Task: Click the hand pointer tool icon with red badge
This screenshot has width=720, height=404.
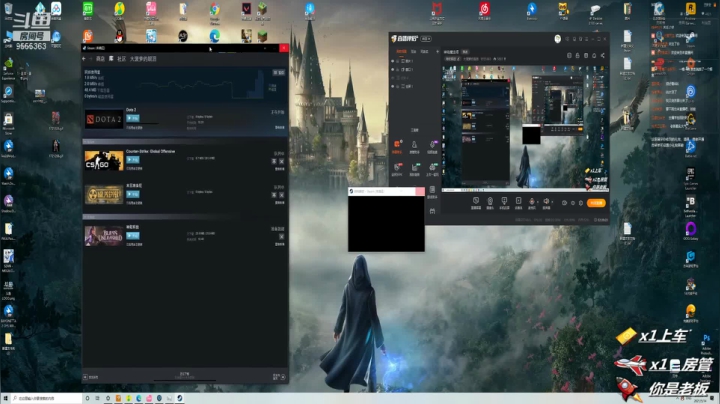Action: pos(397,168)
